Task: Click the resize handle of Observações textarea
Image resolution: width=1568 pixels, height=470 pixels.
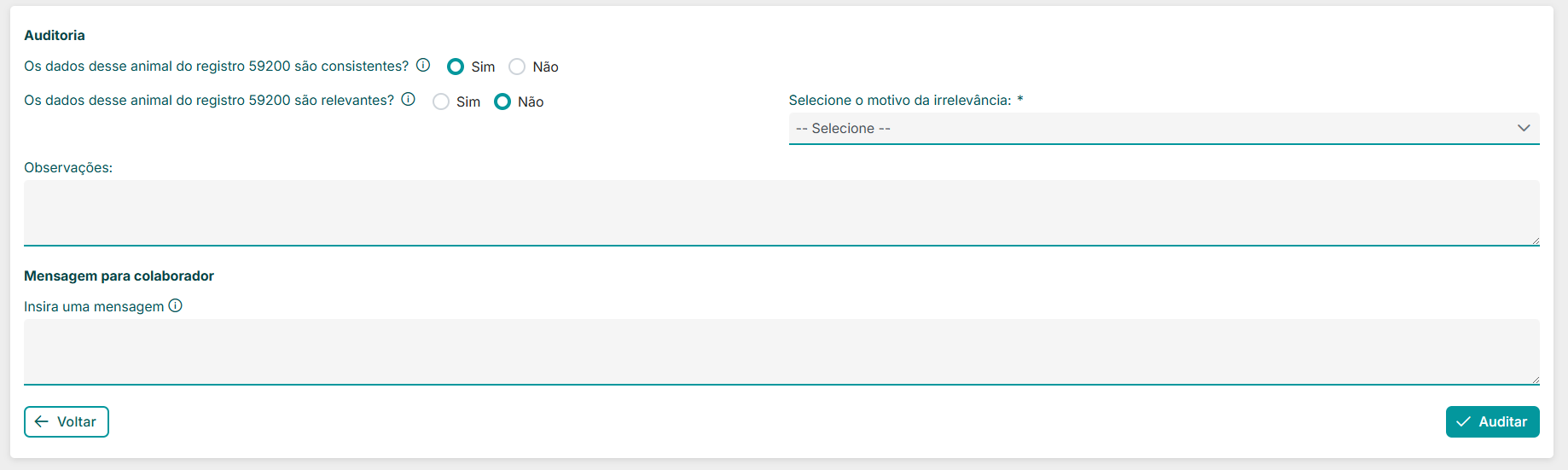Action: pos(1535,241)
